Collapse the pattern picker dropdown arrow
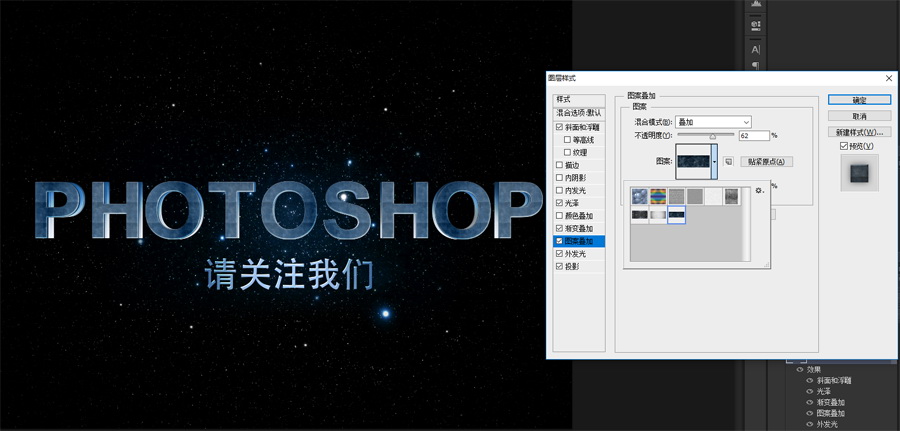This screenshot has width=900, height=431. [715, 162]
